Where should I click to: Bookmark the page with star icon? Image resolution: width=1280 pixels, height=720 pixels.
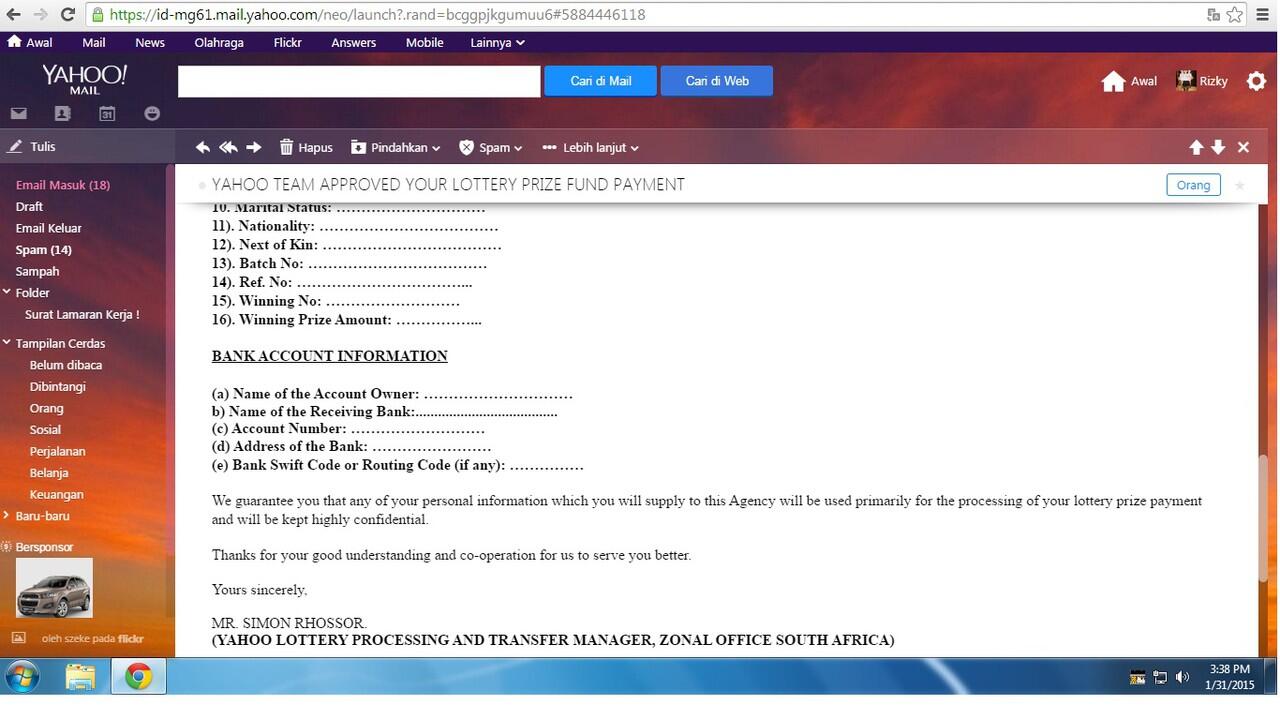click(x=1235, y=14)
